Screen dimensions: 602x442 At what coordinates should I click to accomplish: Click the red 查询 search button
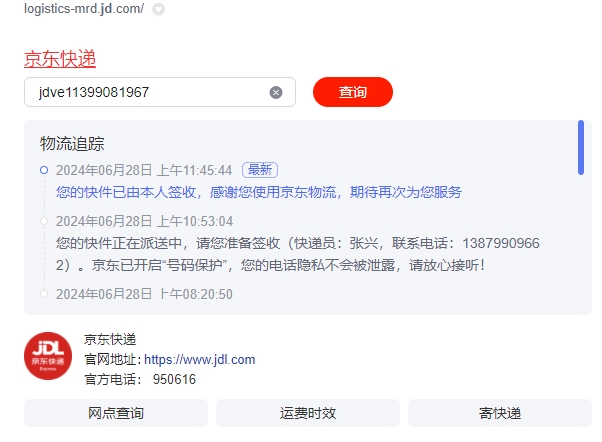tap(353, 92)
